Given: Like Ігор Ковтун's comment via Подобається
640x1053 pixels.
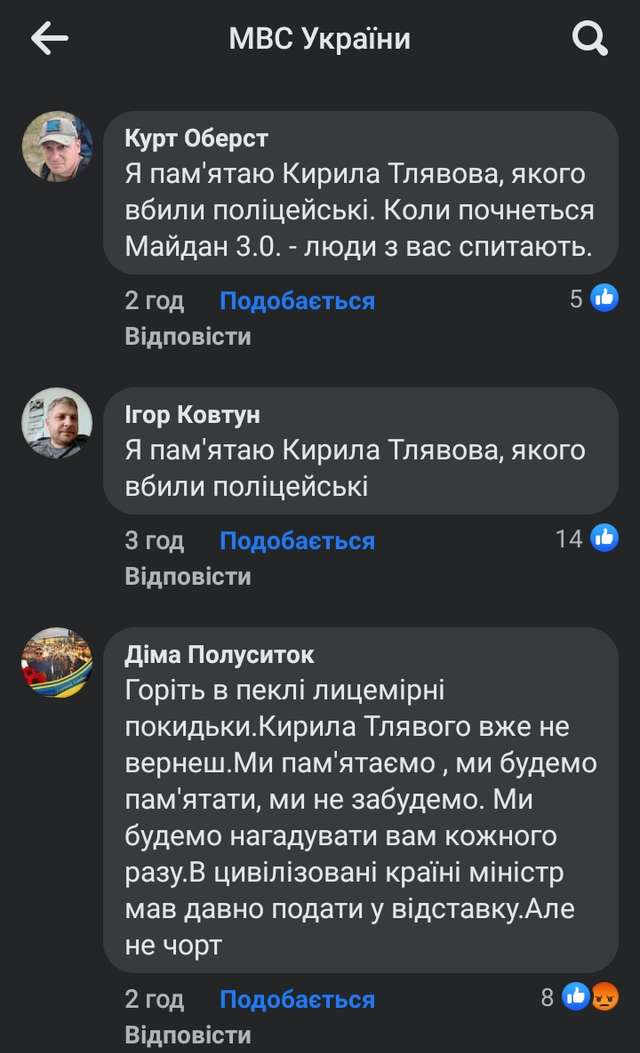Looking at the screenshot, I should coord(297,541).
